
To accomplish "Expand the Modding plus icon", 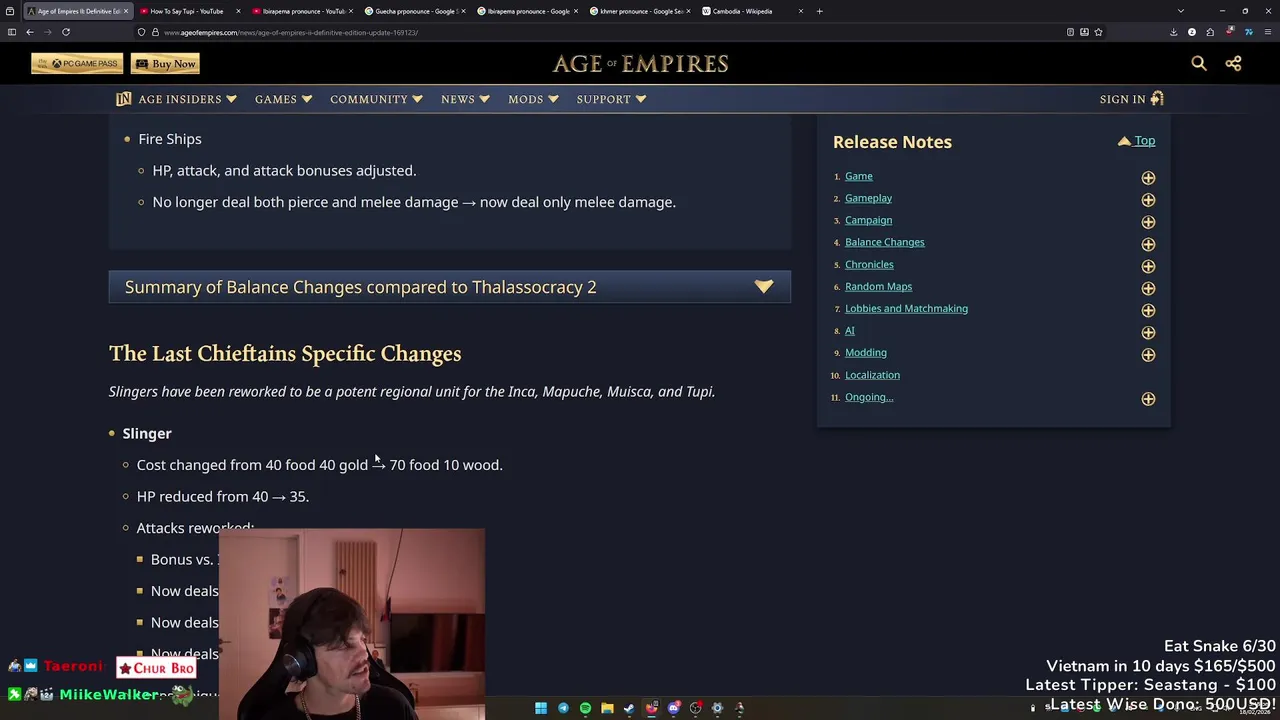I will click(x=1148, y=354).
